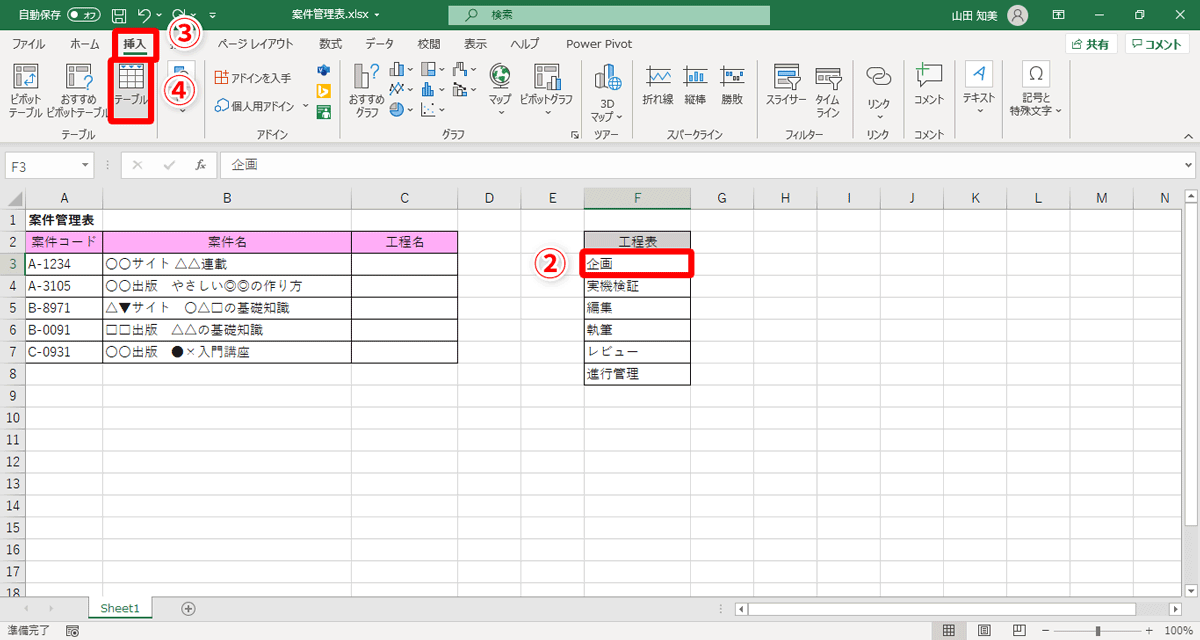Viewport: 1200px width, 640px height.
Task: Open the Power Pivot tab
Action: tap(598, 44)
